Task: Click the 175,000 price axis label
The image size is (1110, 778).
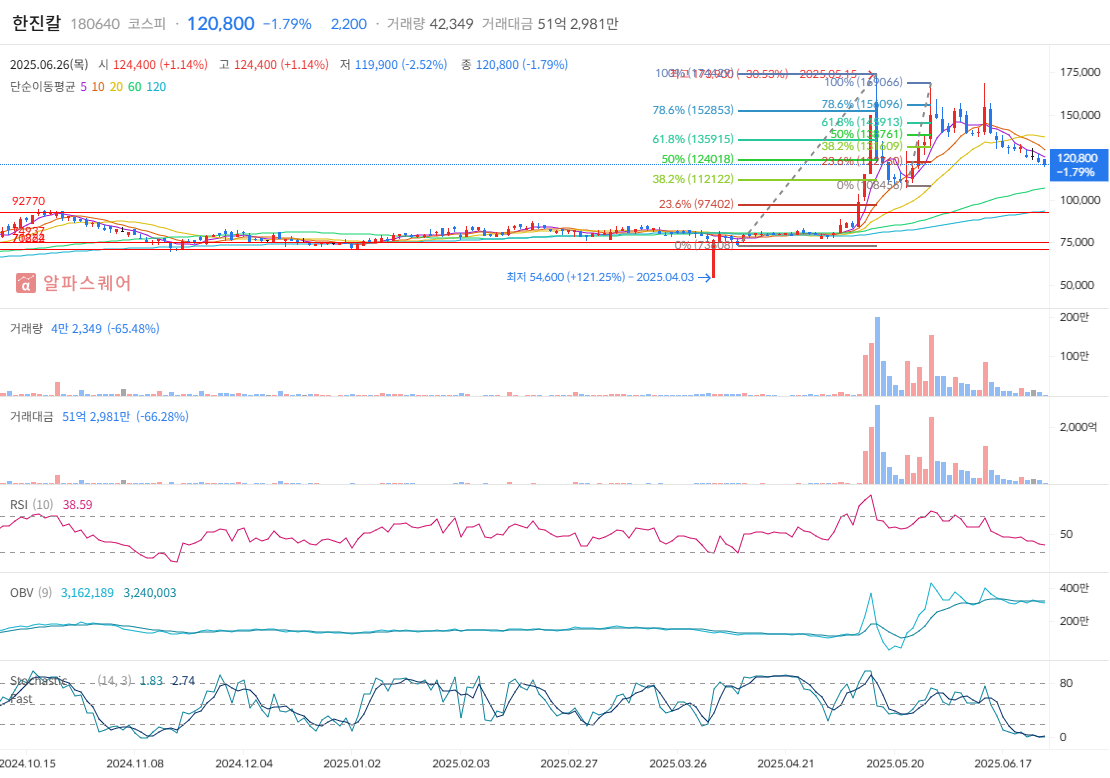Action: click(1080, 72)
